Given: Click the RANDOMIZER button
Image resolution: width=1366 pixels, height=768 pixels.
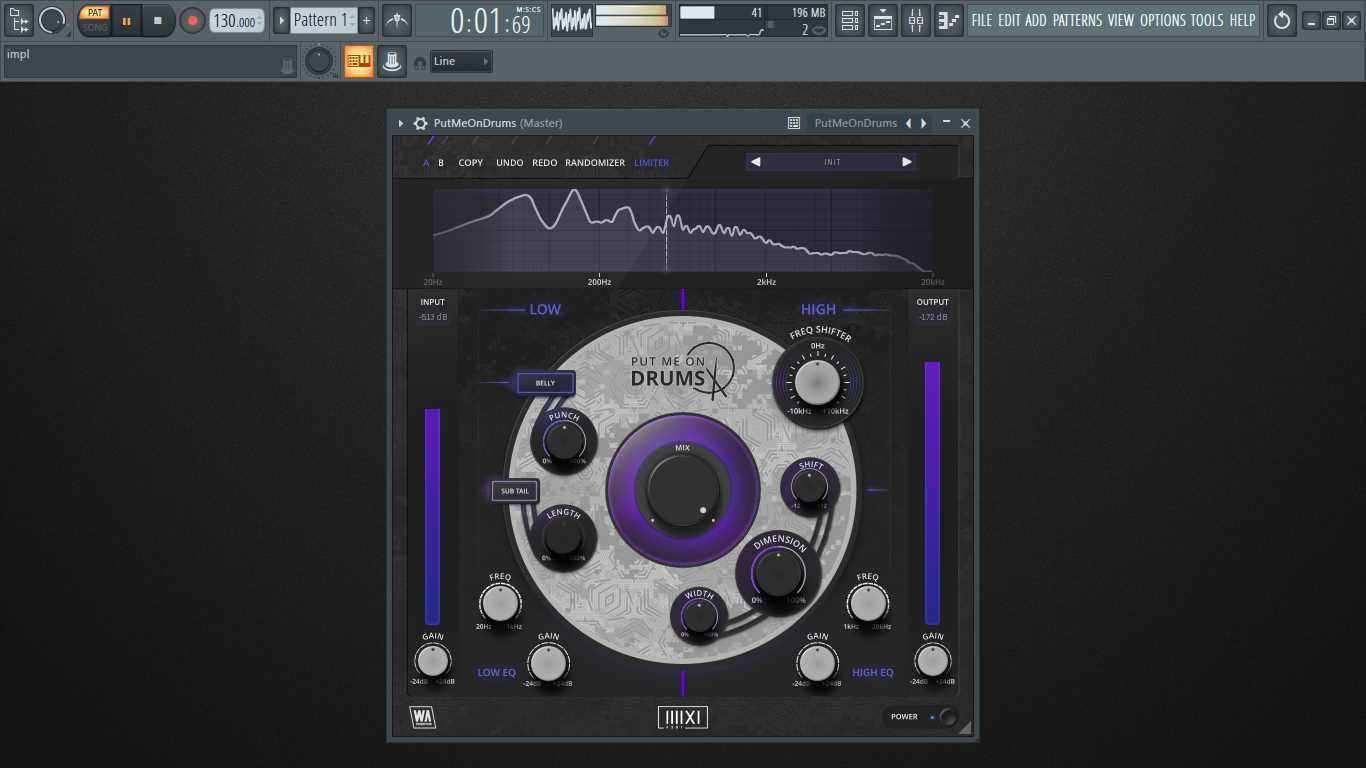Looking at the screenshot, I should click(595, 163).
